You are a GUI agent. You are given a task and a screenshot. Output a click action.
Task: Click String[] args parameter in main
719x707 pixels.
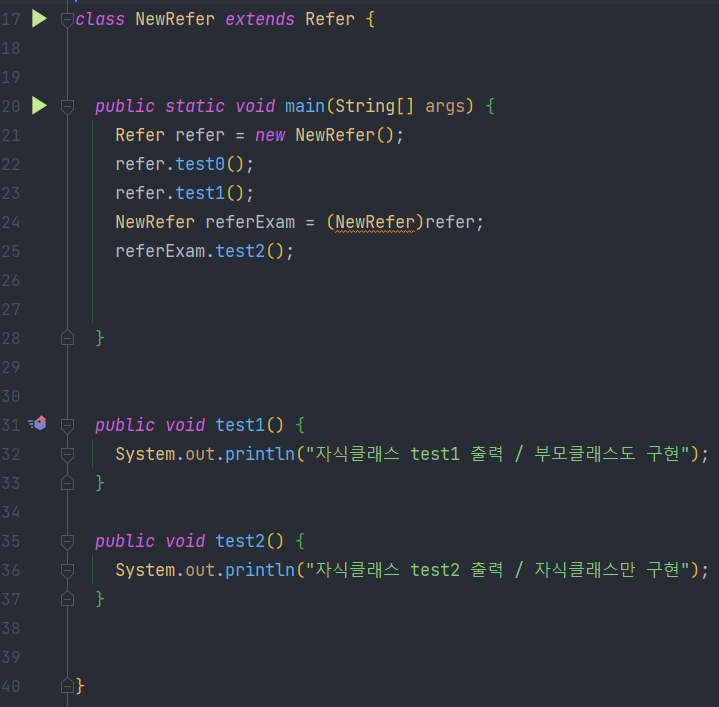[x=398, y=106]
